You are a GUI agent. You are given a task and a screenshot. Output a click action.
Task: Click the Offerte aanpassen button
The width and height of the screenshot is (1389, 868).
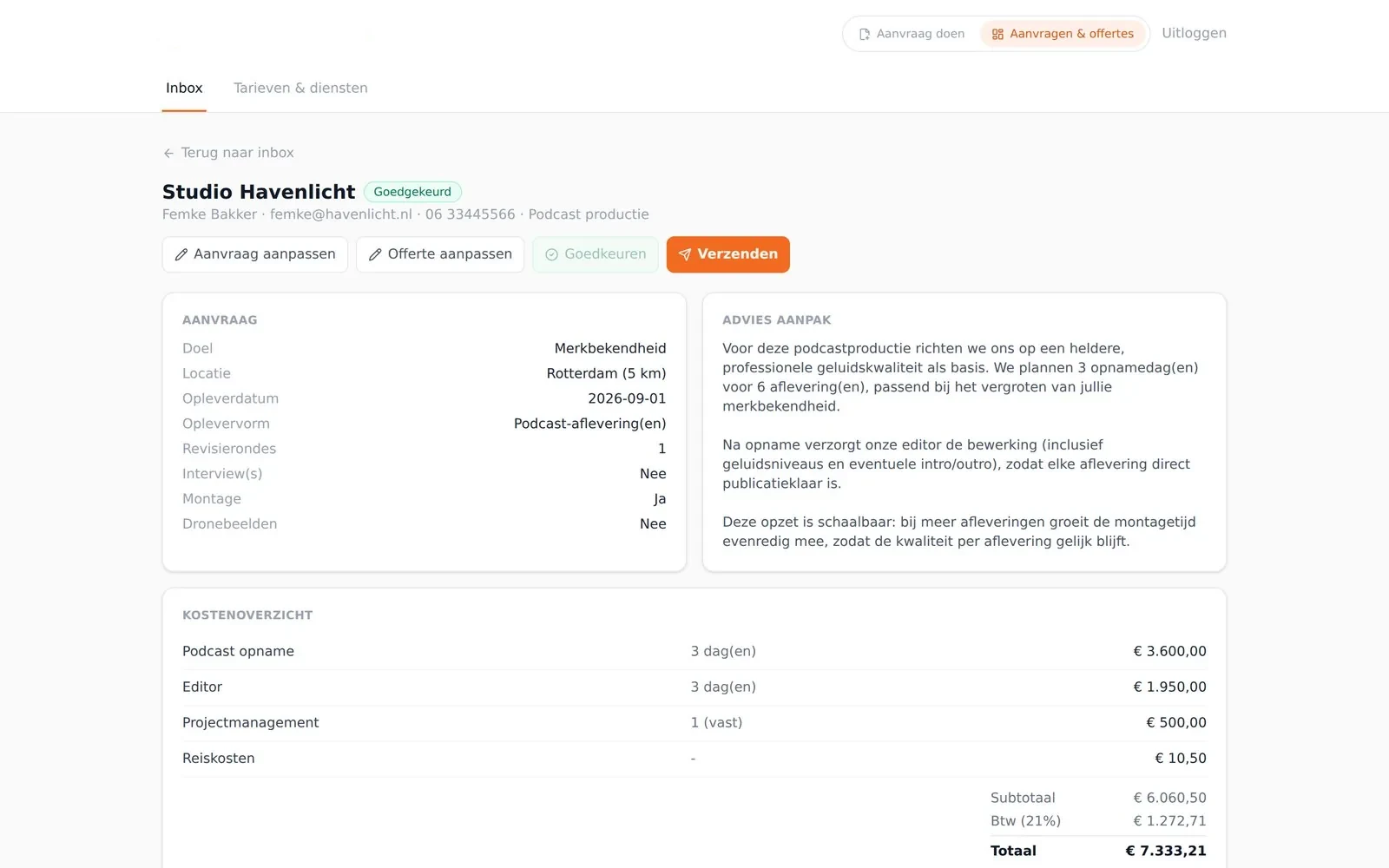[440, 254]
